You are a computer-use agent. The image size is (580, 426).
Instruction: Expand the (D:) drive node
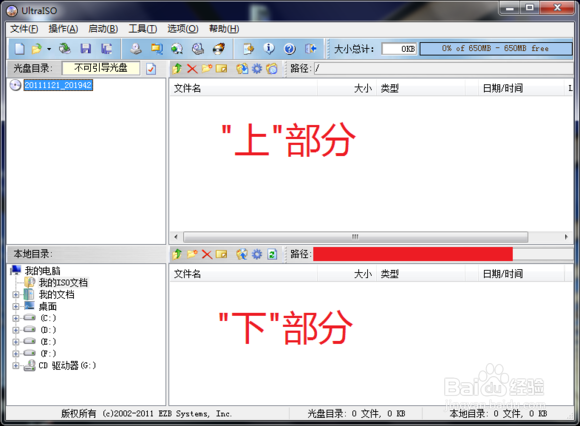[16, 330]
